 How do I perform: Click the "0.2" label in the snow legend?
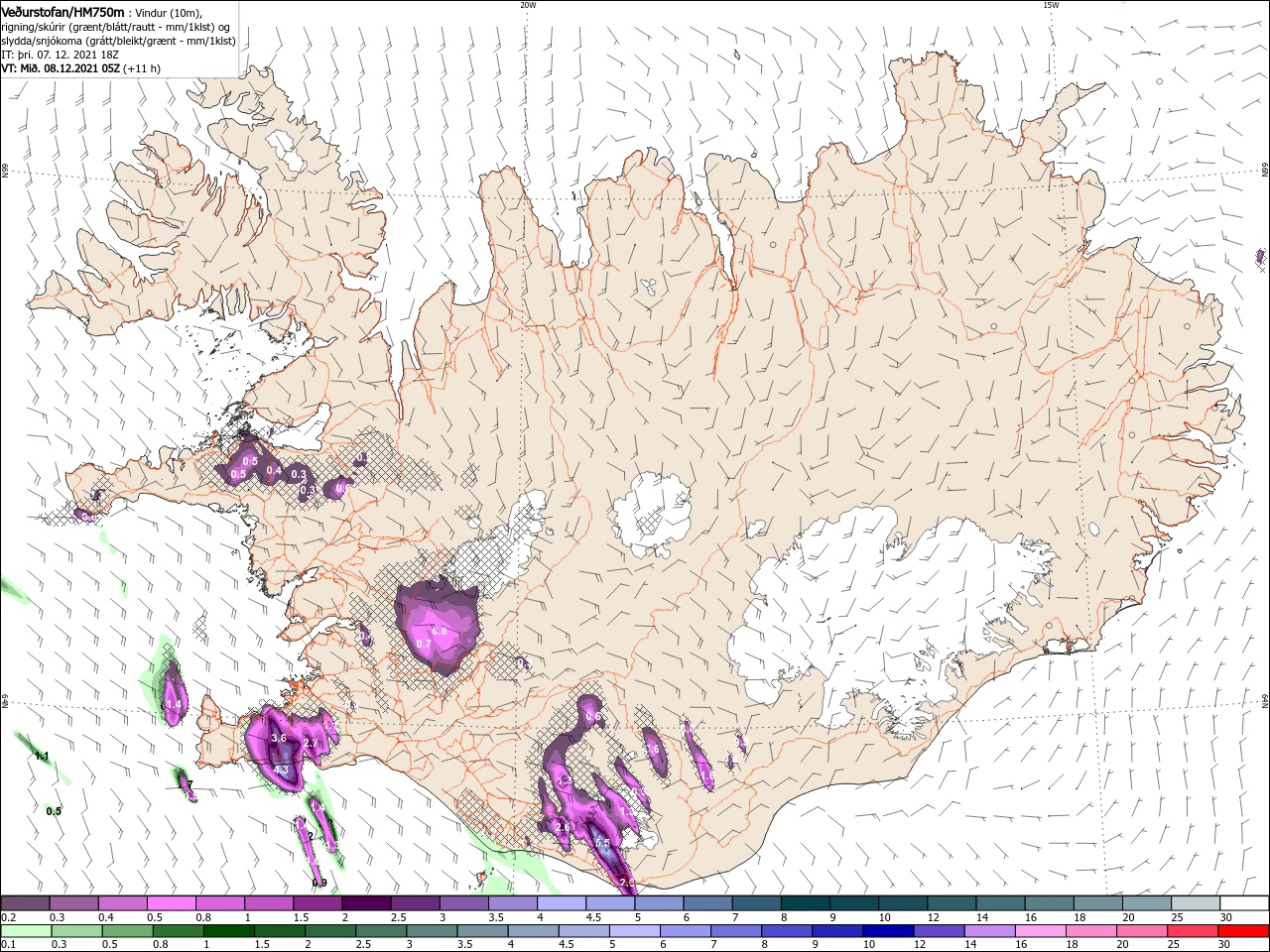point(8,917)
